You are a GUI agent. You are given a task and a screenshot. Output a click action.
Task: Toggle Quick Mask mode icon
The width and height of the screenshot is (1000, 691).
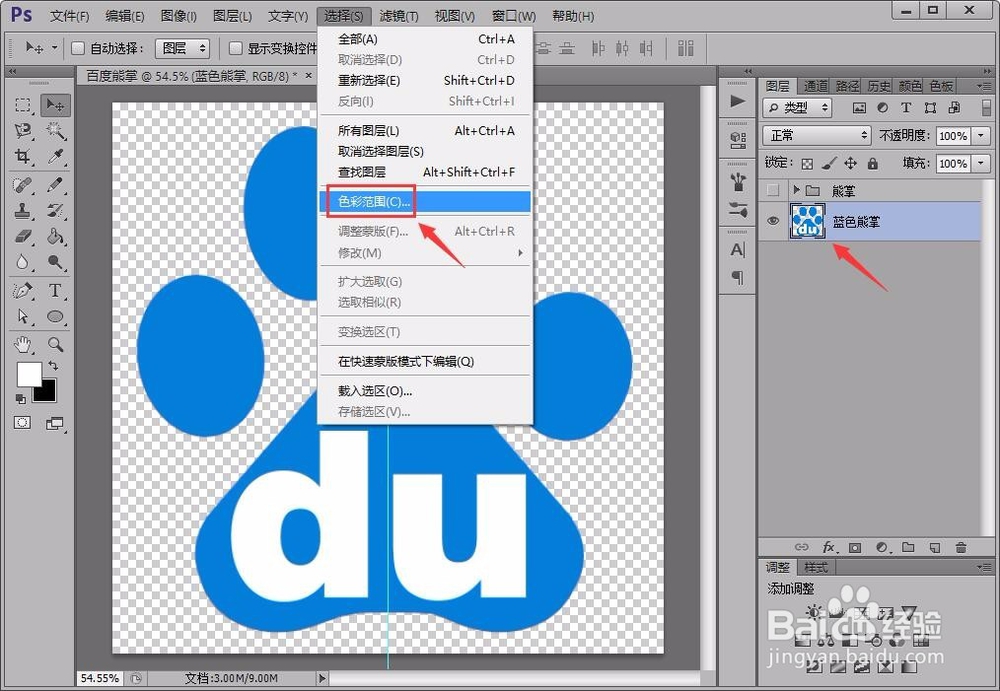(x=23, y=423)
